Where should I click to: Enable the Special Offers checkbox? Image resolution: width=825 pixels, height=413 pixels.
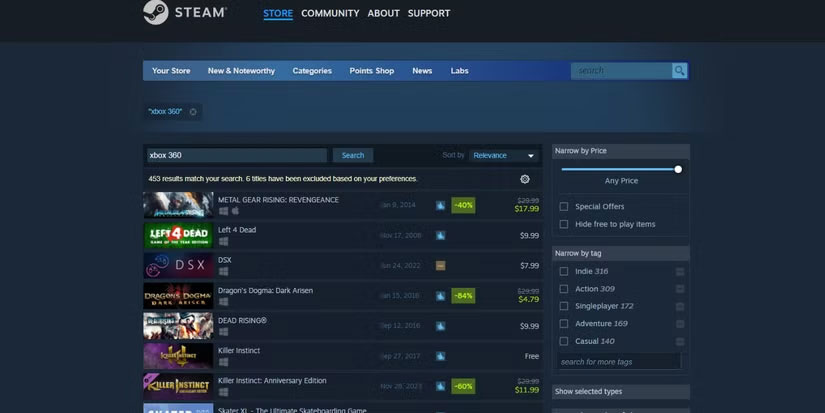click(564, 207)
